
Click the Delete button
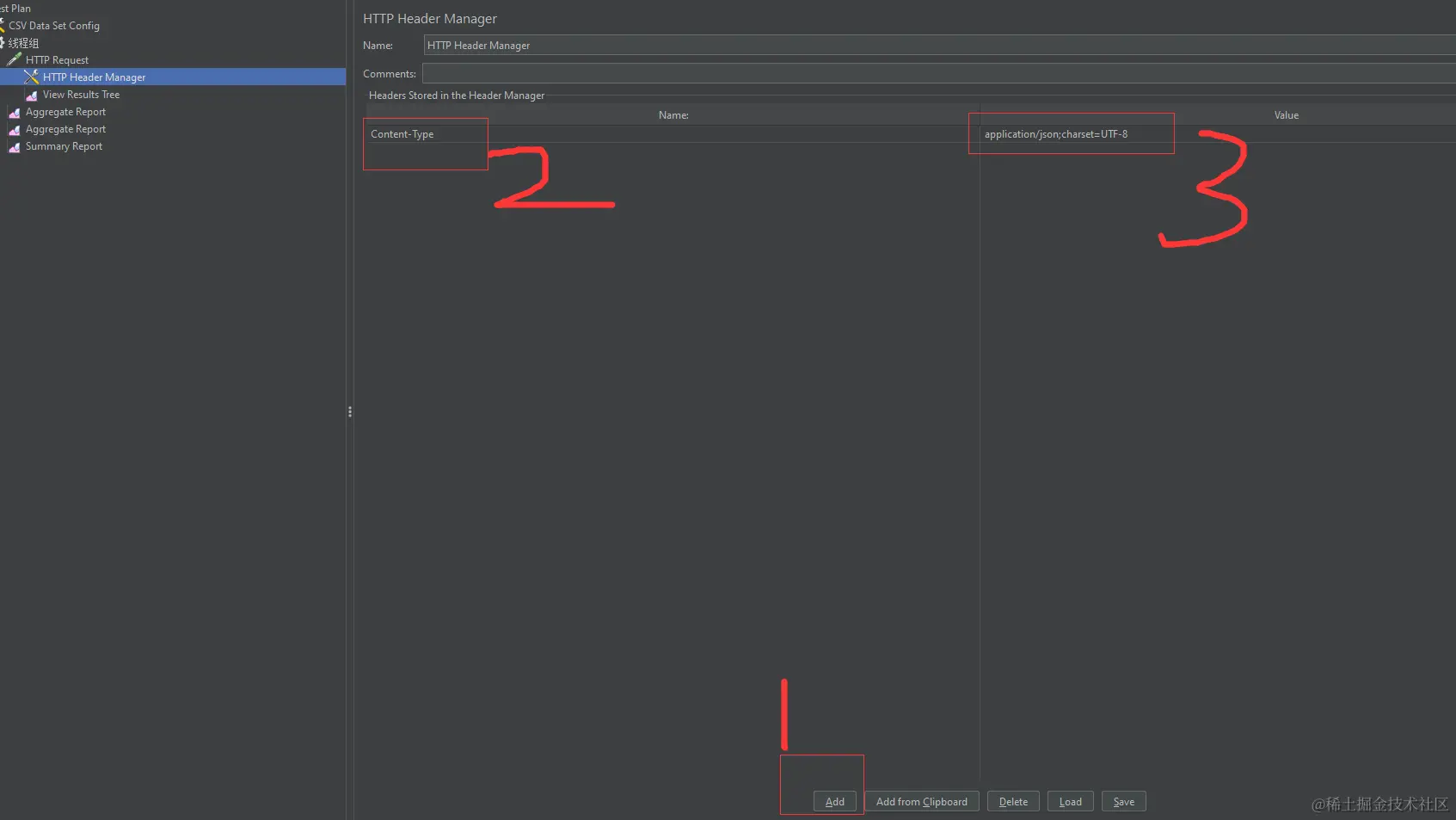tap(1013, 802)
